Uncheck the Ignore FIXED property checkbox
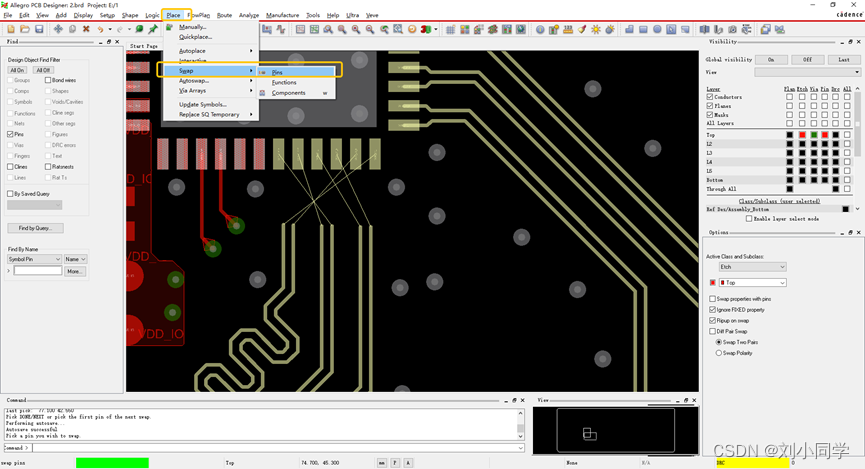 click(713, 310)
